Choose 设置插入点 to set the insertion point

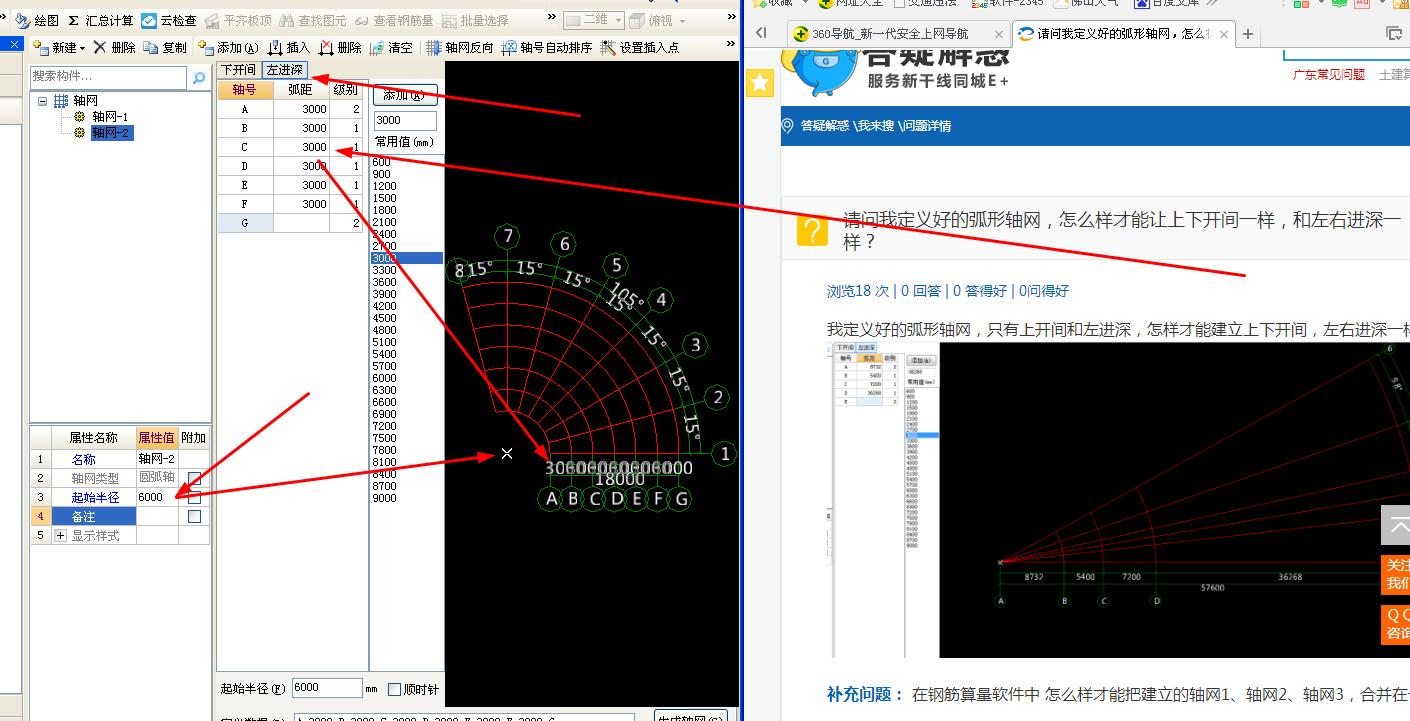[x=640, y=47]
